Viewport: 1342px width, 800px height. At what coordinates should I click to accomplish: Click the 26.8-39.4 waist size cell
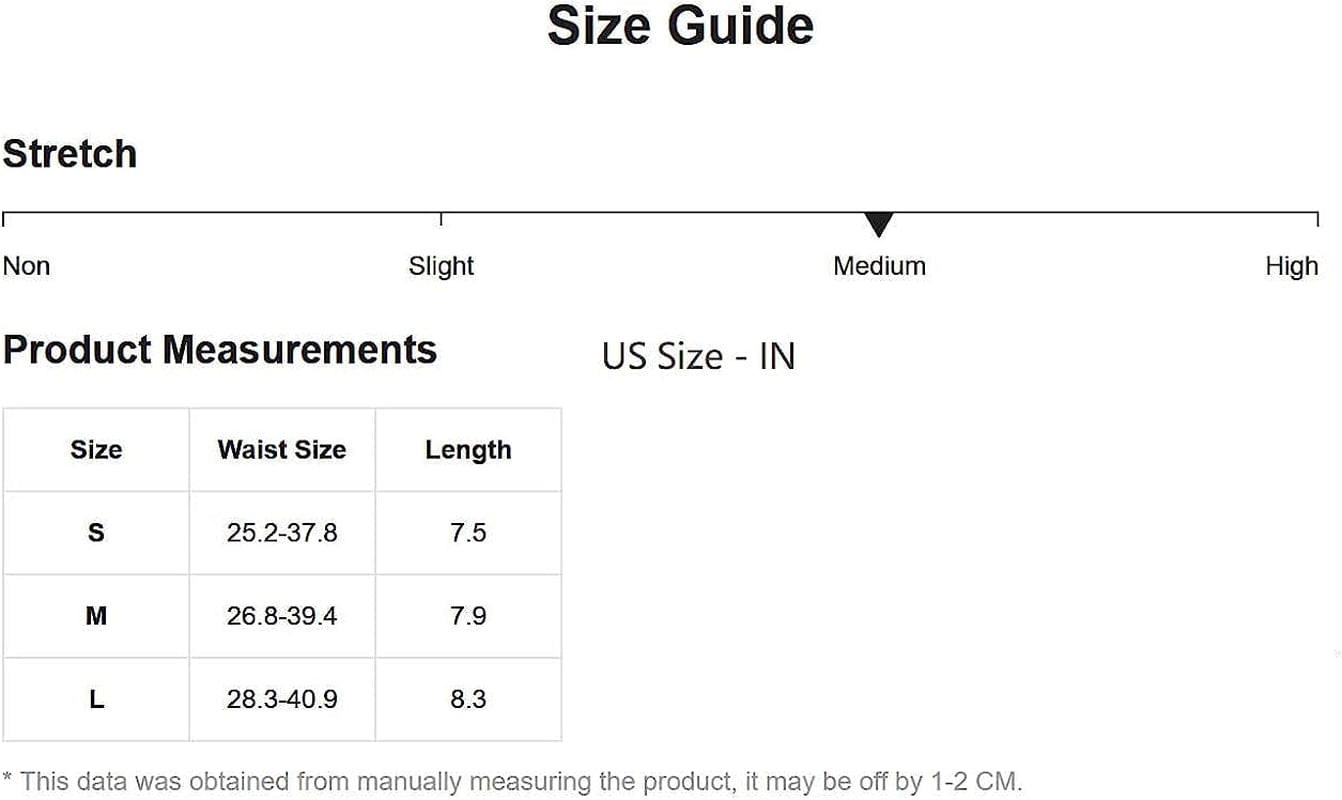[282, 616]
